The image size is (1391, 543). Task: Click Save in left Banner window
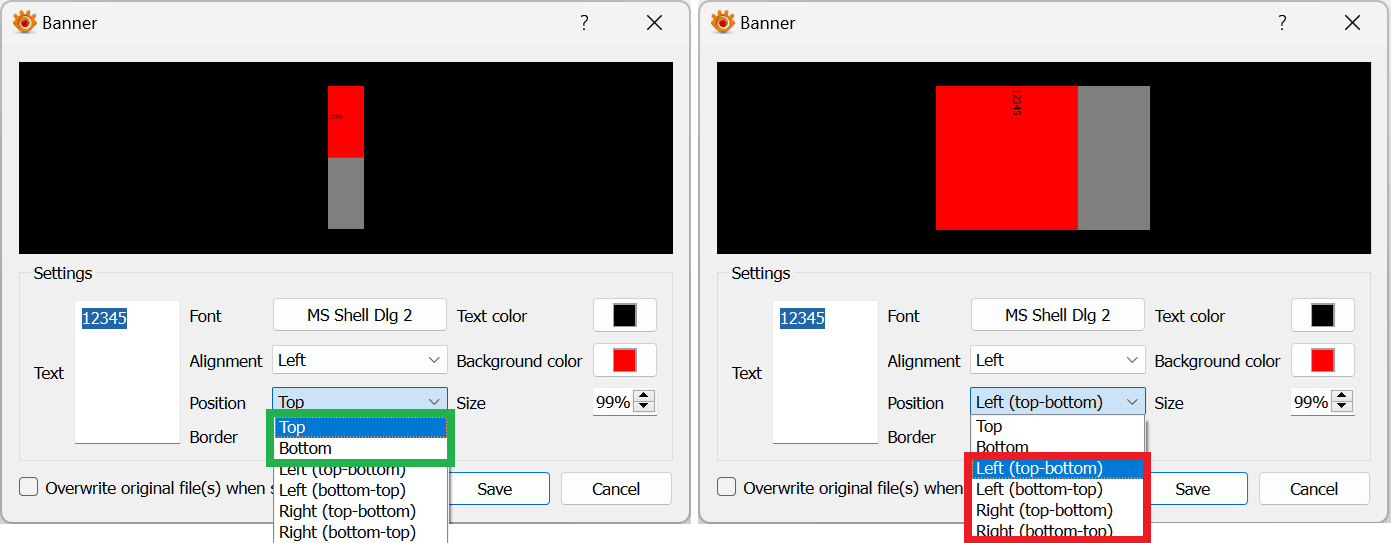click(x=495, y=489)
